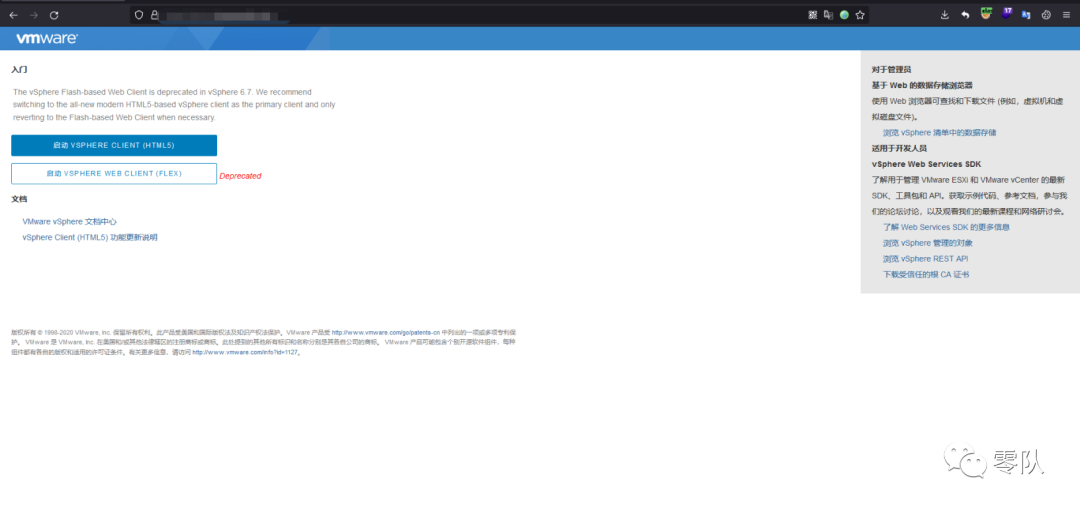Click the 对于管理员 heading
The height and width of the screenshot is (510, 1080).
click(x=891, y=70)
